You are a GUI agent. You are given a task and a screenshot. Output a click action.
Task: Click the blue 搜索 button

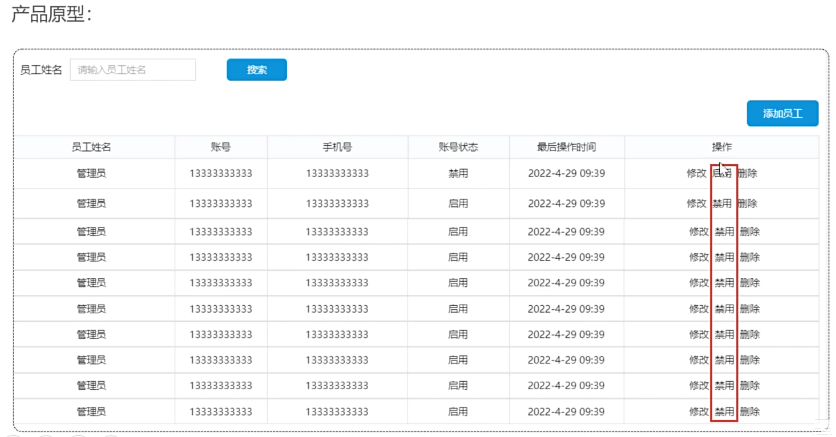[256, 70]
